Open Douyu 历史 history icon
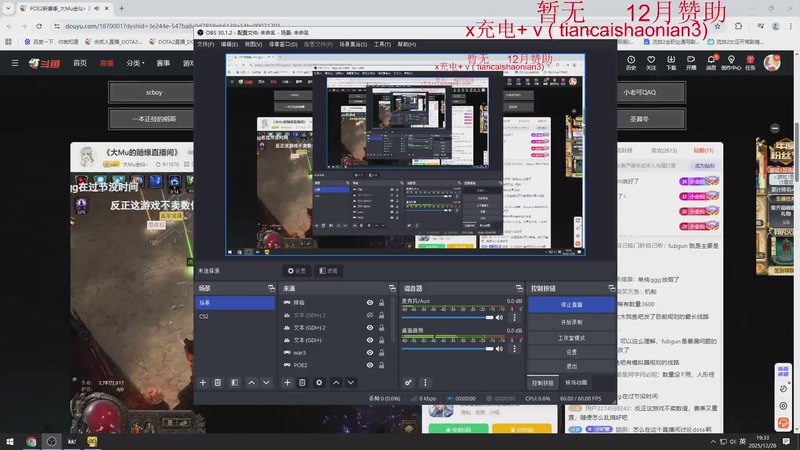 631,63
